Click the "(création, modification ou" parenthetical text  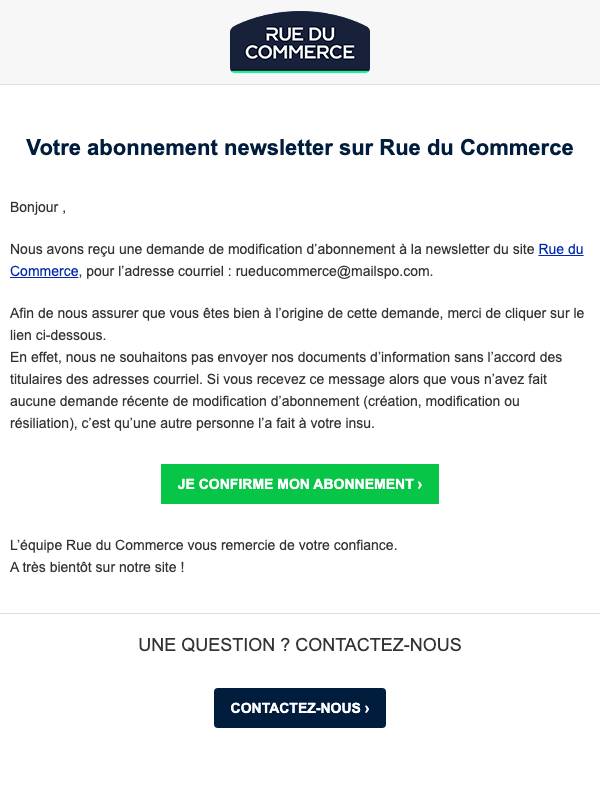coord(441,402)
